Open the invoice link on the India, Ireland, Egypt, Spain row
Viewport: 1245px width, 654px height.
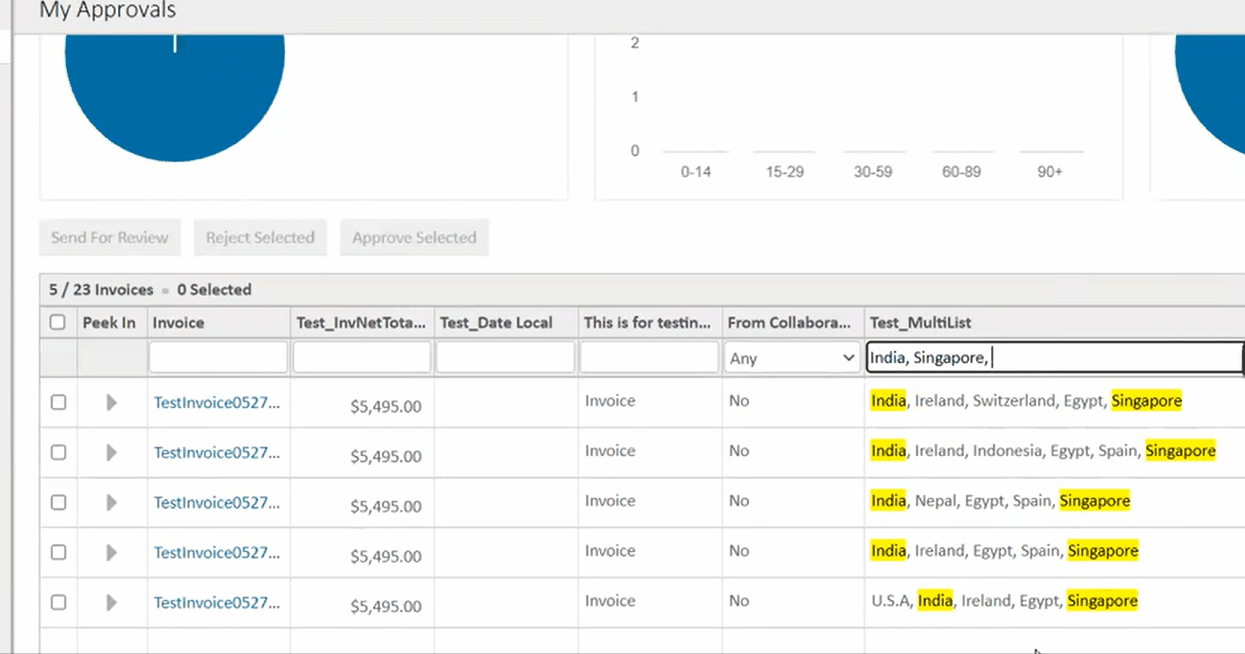(x=217, y=552)
